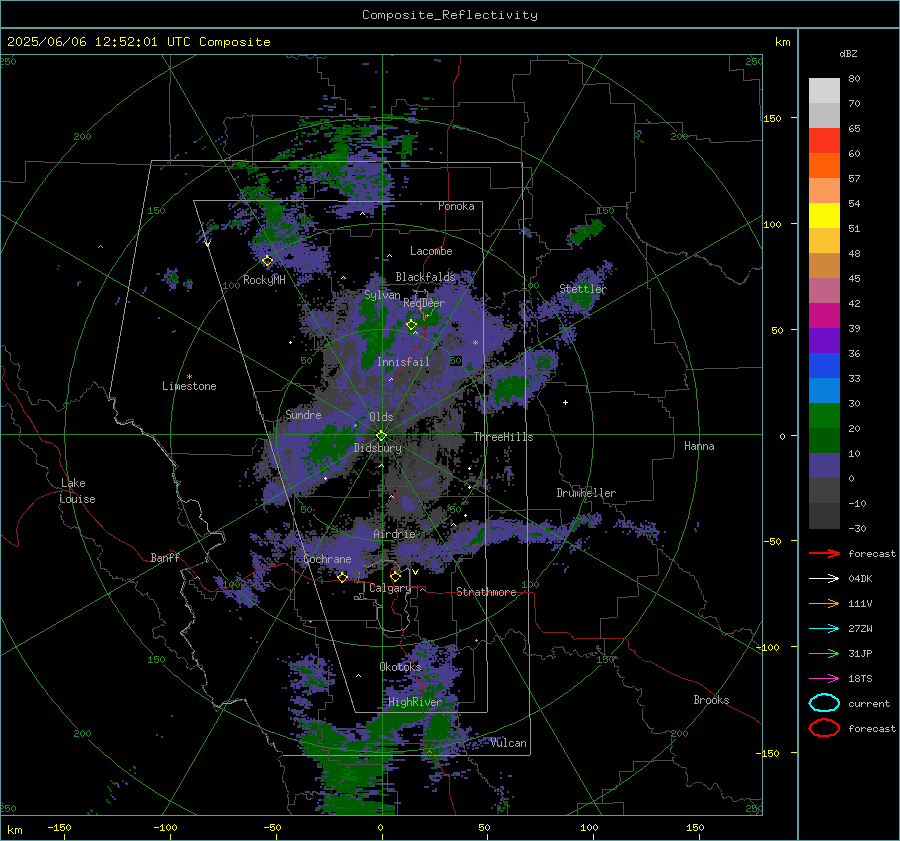Click the yellow diamond marker near RockyMH
Viewport: 900px width, 841px height.
pos(267,261)
